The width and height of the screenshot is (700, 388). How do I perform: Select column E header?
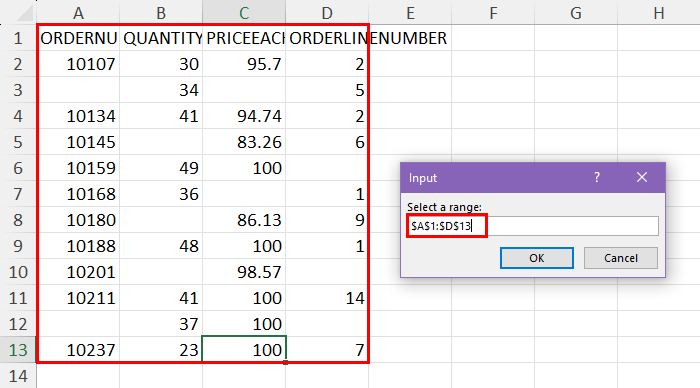410,13
